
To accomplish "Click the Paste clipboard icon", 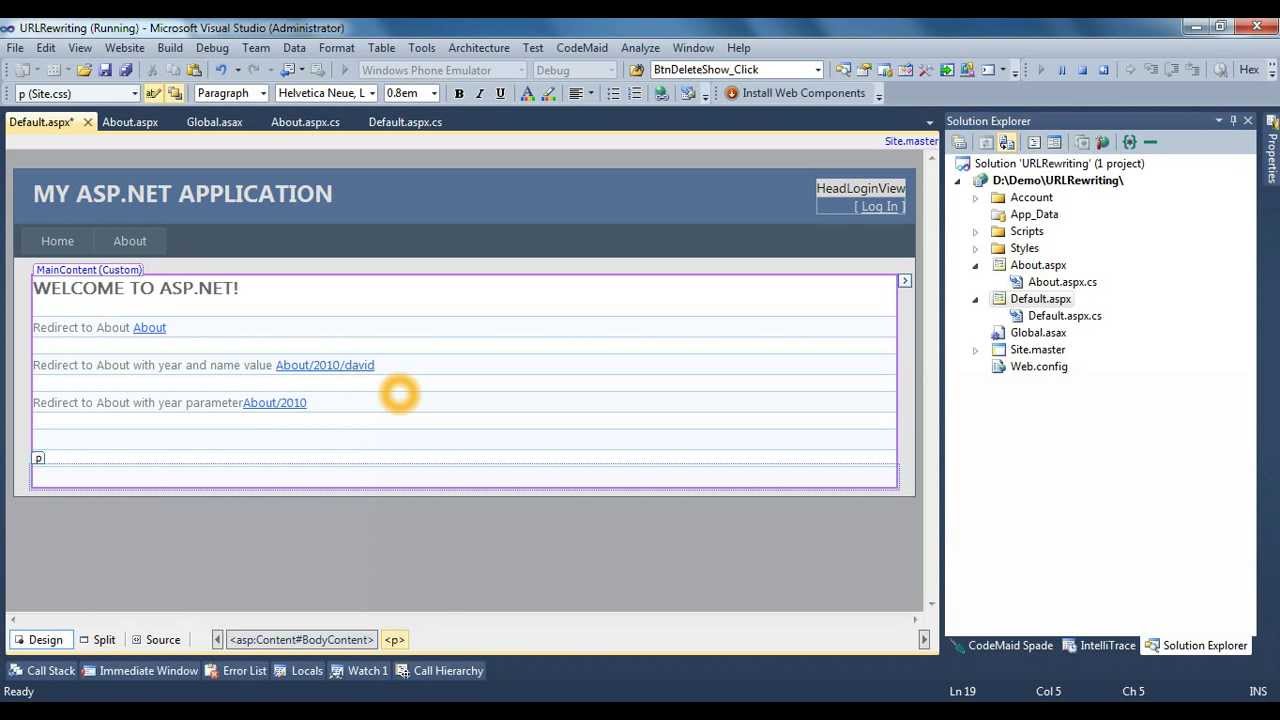I will 194,70.
